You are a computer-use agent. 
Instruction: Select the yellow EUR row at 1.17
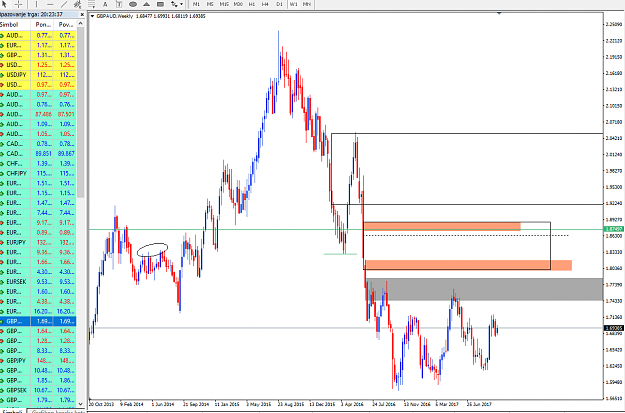[x=38, y=45]
